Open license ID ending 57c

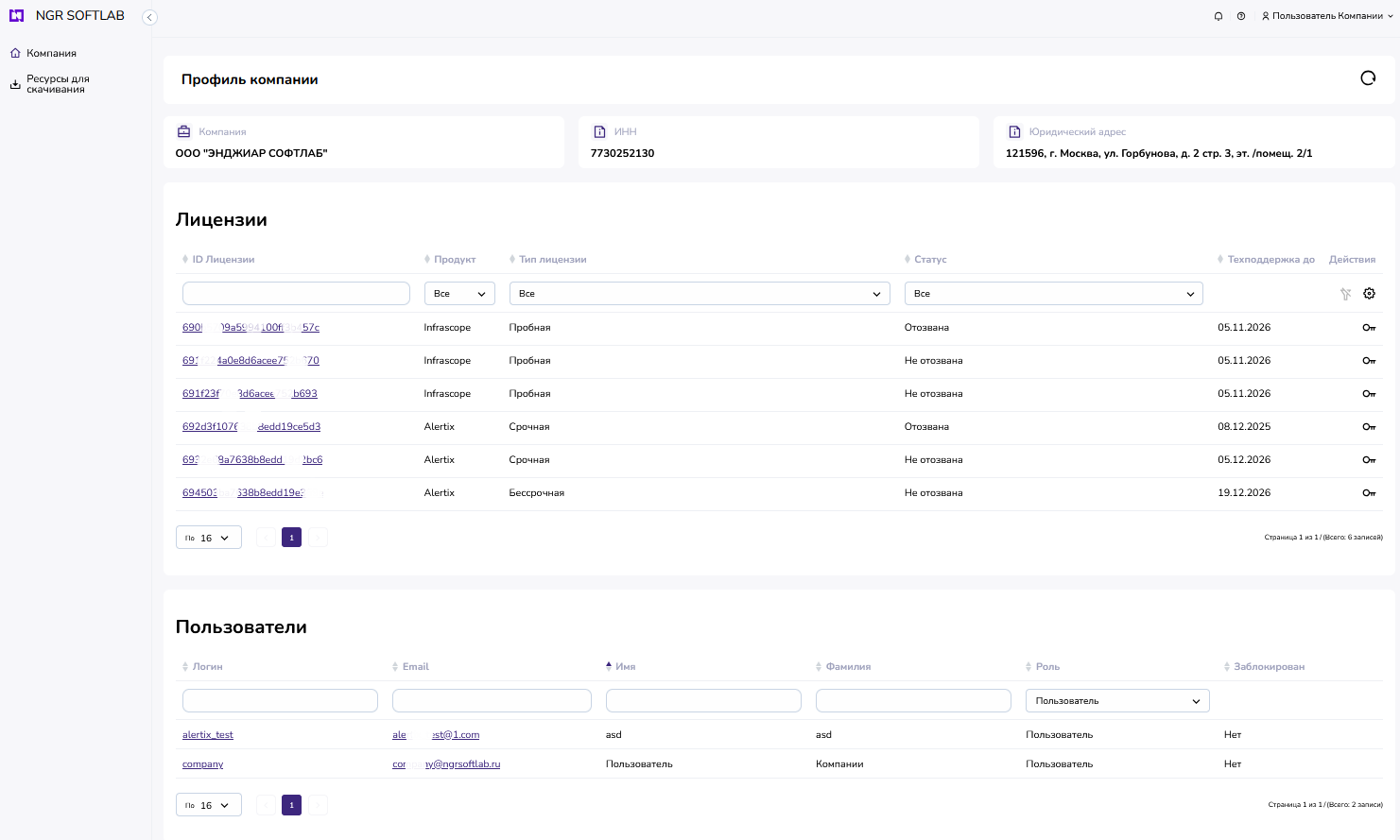[251, 328]
